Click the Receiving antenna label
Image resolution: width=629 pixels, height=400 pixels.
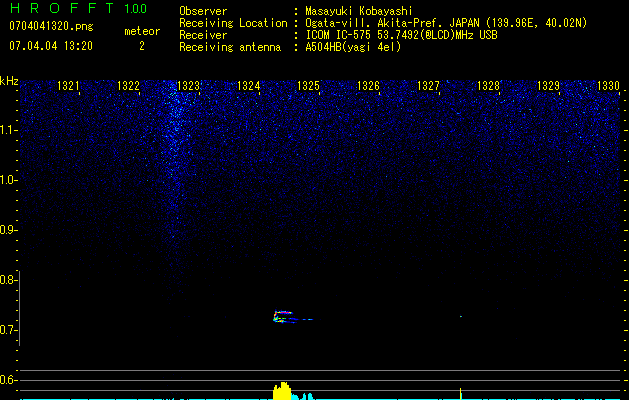[230, 47]
